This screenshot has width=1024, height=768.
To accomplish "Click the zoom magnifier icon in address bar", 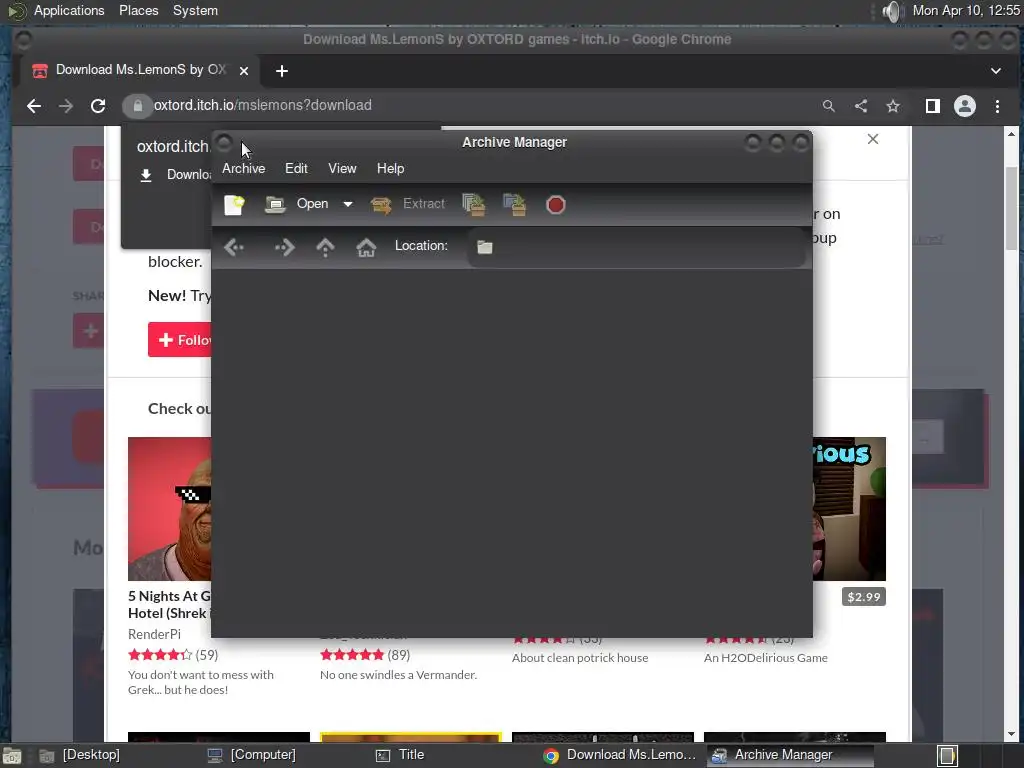I will (x=829, y=106).
